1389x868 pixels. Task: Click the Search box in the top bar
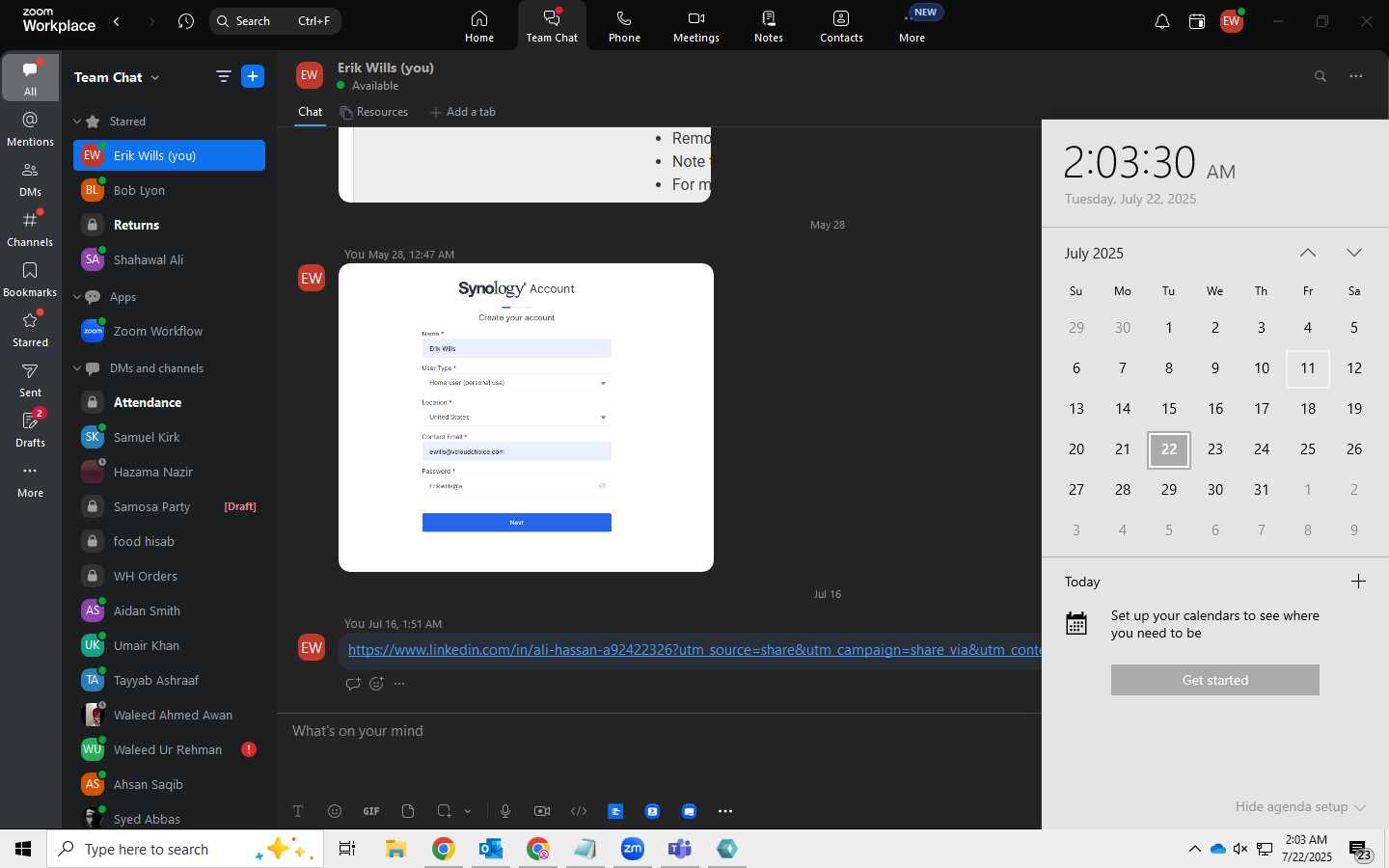pyautogui.click(x=275, y=21)
